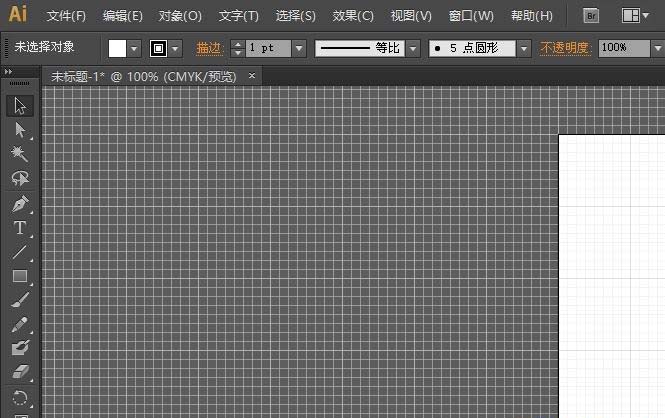Image resolution: width=665 pixels, height=418 pixels.
Task: Open the 效果(C) menu
Action: (353, 16)
